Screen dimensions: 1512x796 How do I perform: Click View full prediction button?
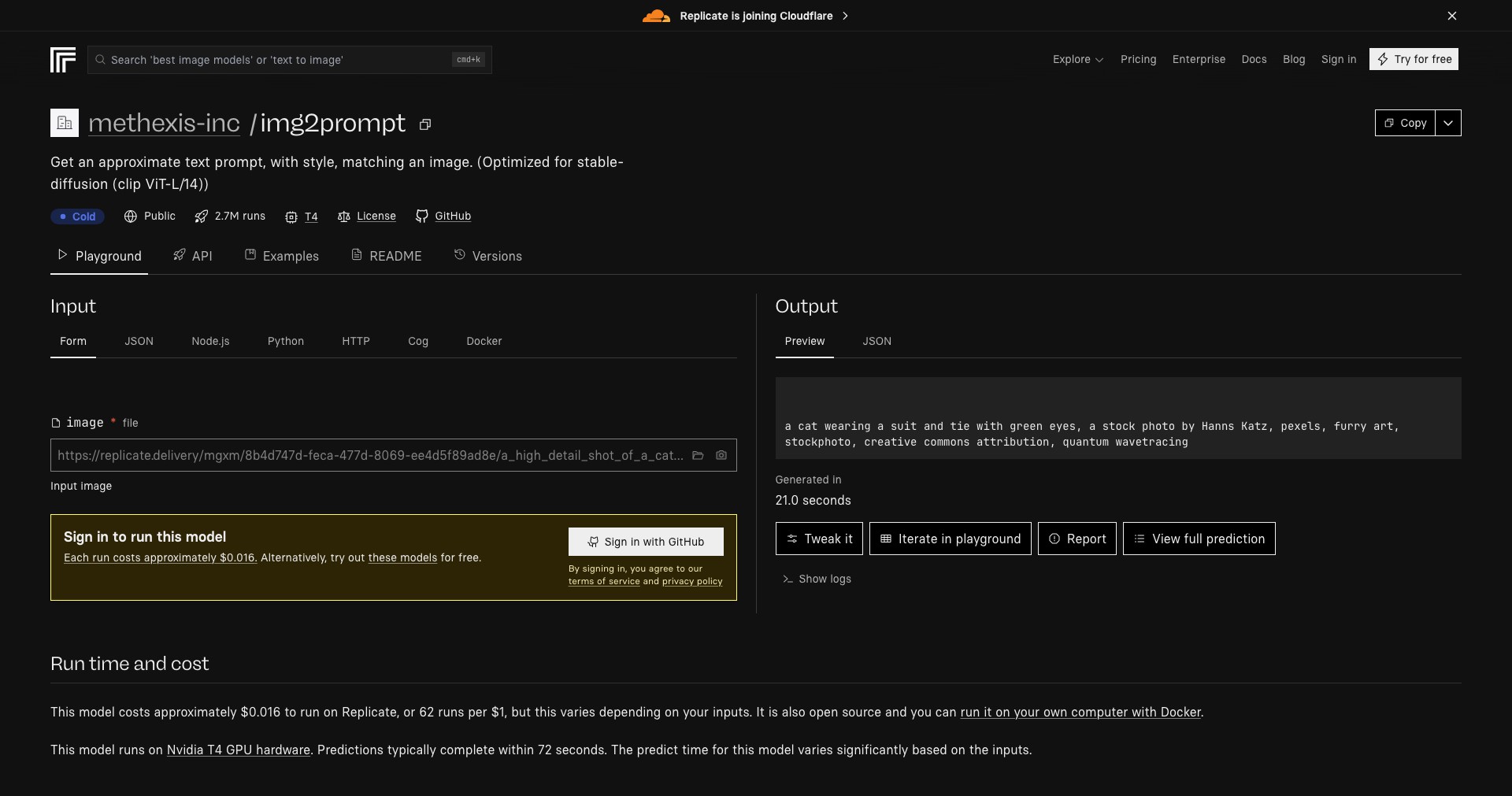[1199, 539]
